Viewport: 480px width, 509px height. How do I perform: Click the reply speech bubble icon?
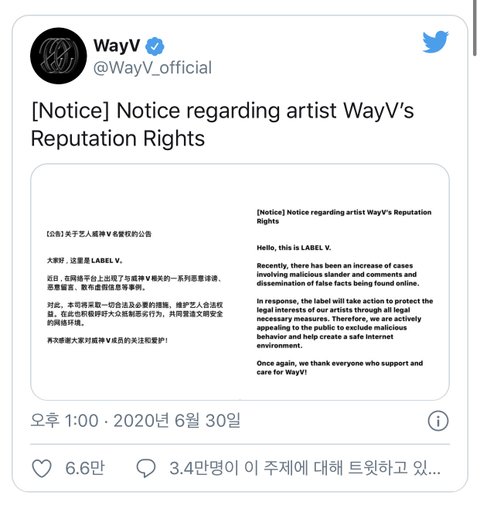click(x=146, y=468)
